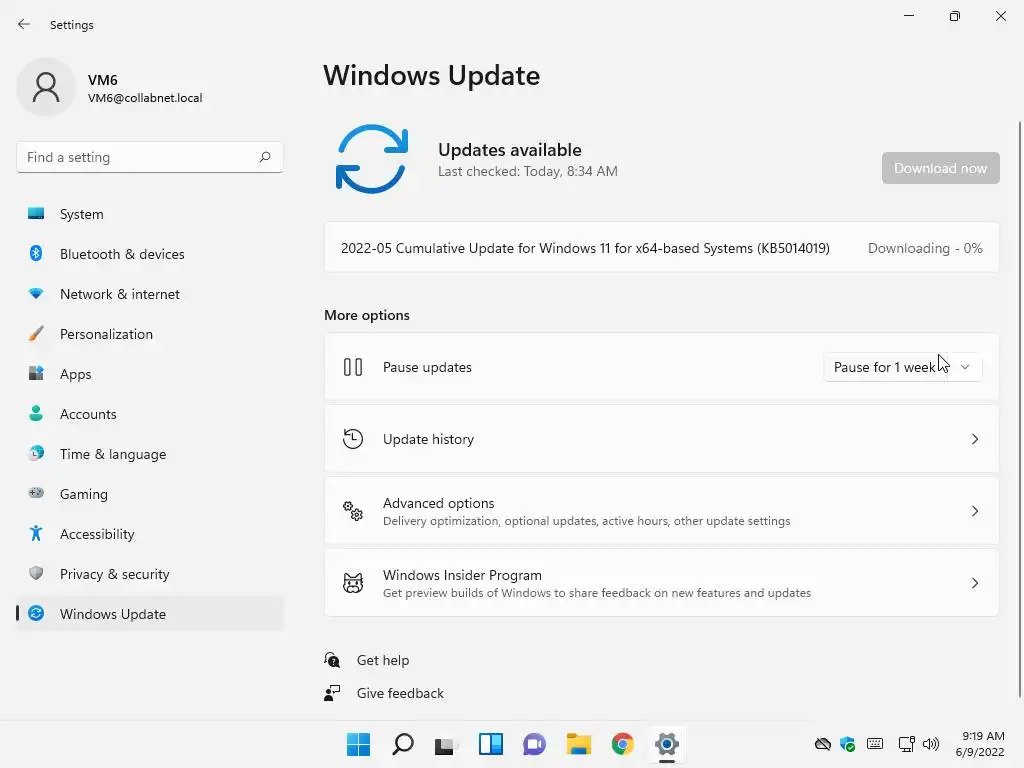This screenshot has width=1024, height=768.
Task: Click the search magnifier in Find a setting
Action: point(264,157)
